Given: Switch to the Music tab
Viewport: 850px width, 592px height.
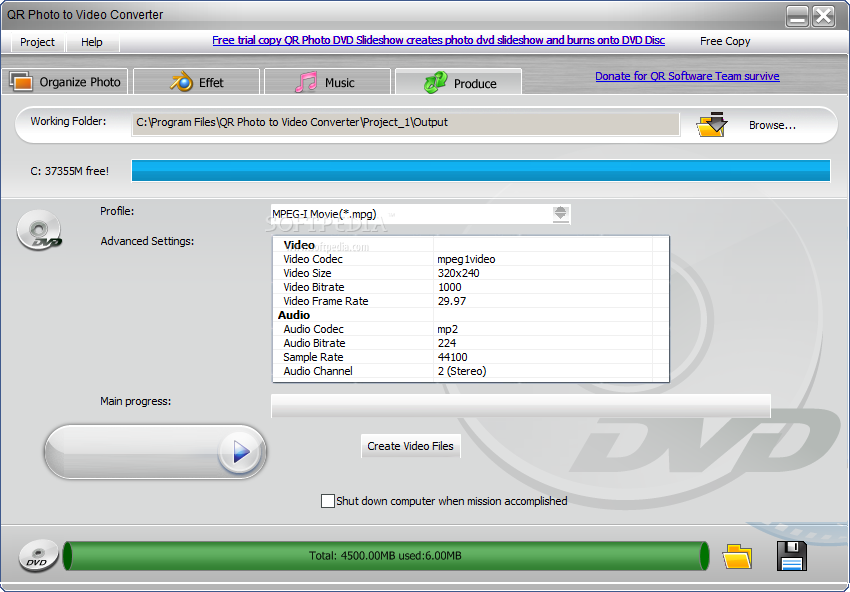Looking at the screenshot, I should tap(327, 82).
